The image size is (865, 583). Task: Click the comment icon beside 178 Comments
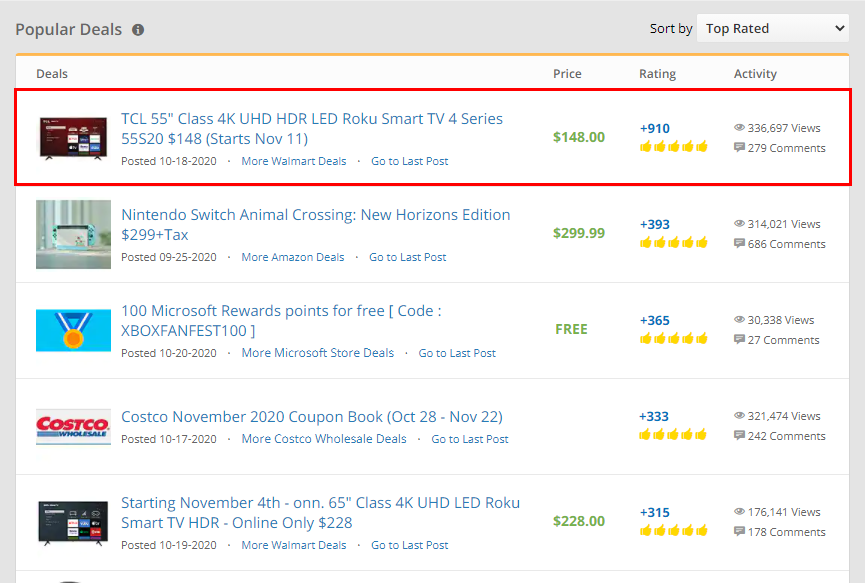click(739, 531)
